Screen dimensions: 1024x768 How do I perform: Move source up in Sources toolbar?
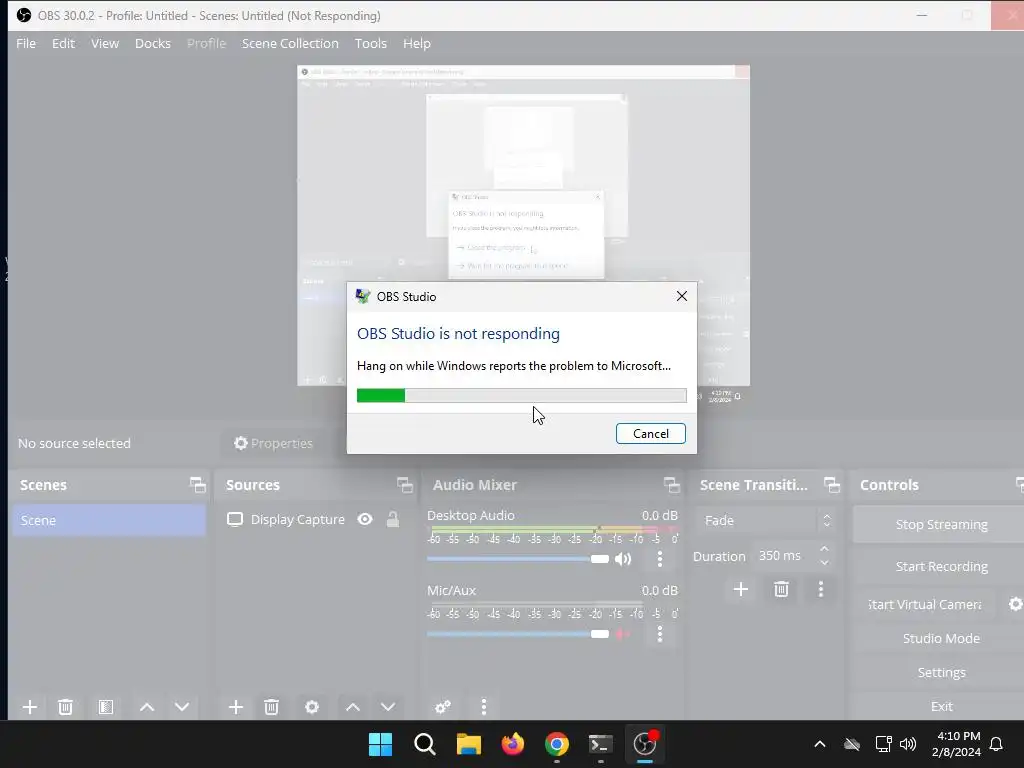click(353, 707)
